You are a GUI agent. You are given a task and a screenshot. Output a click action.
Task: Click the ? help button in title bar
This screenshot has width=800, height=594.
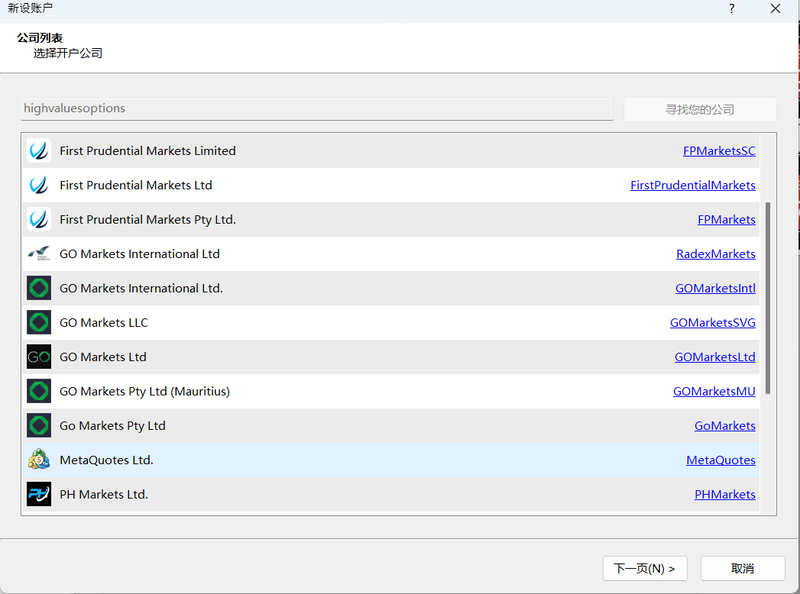(732, 9)
